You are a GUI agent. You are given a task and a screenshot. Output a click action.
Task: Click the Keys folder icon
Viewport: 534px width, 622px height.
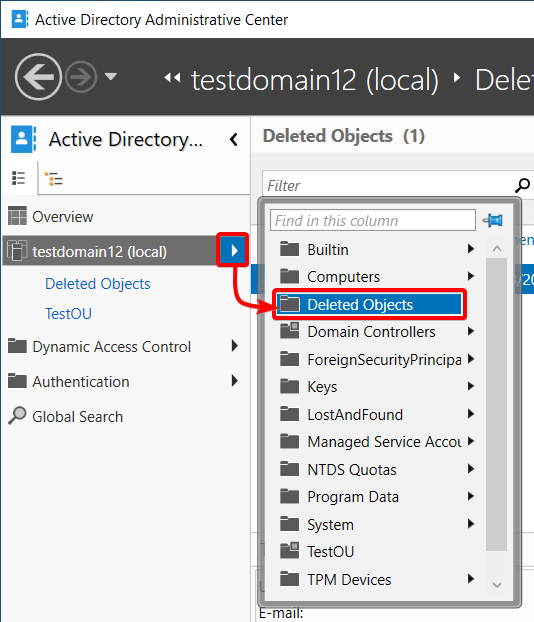coord(290,386)
